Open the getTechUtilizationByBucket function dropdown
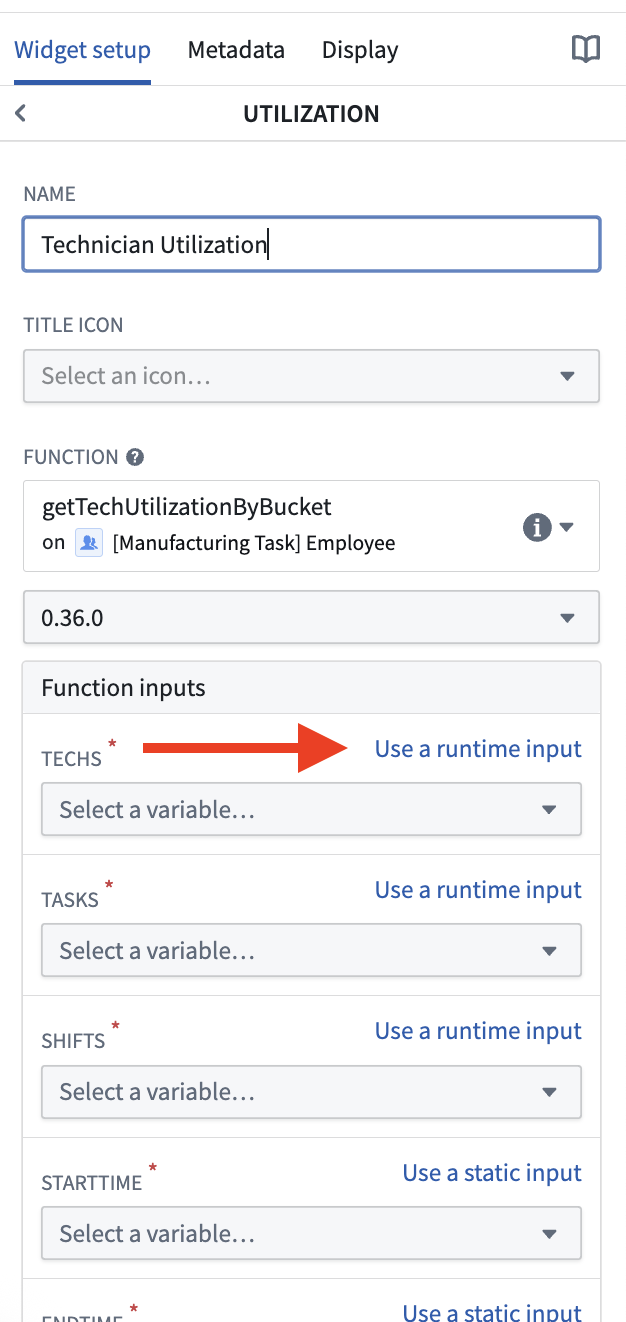This screenshot has height=1322, width=626. click(x=311, y=526)
